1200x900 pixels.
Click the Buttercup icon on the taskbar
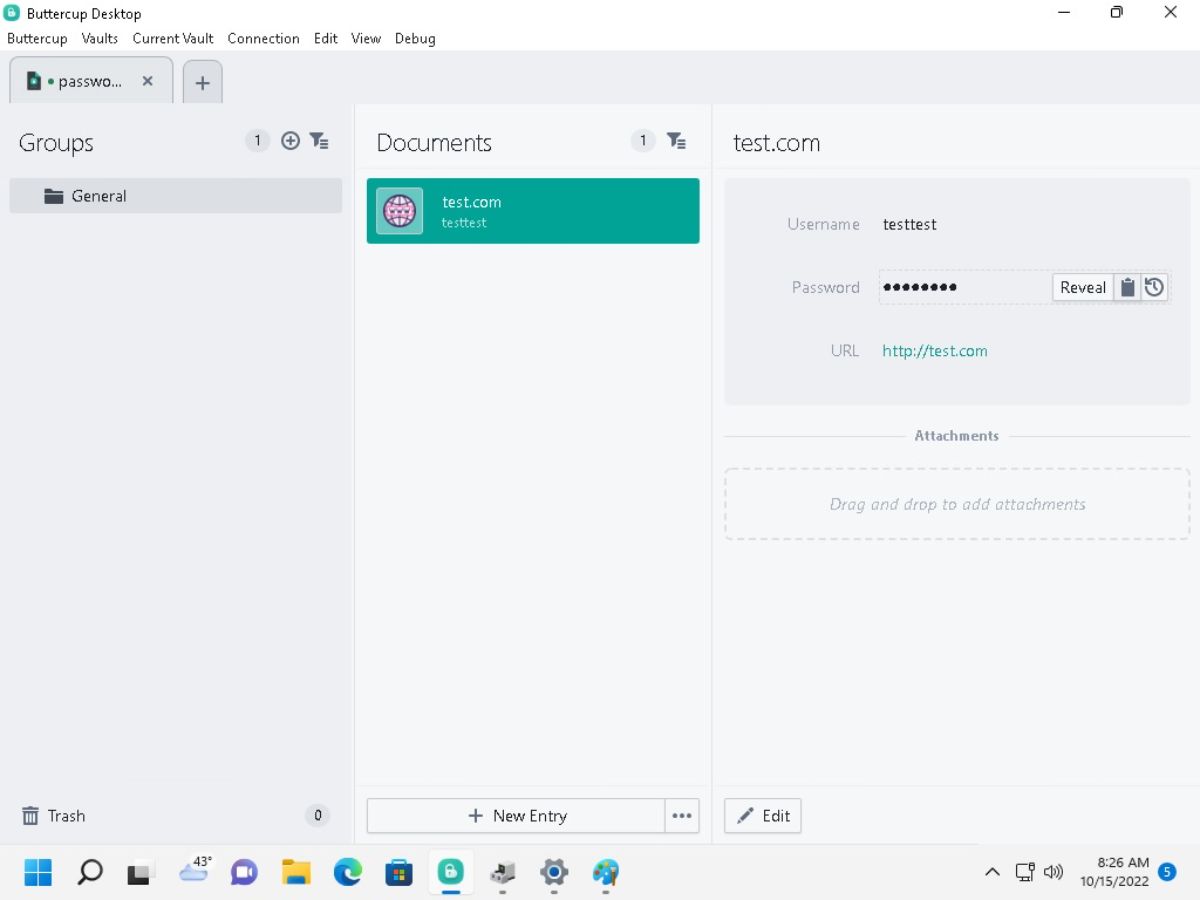(x=451, y=871)
